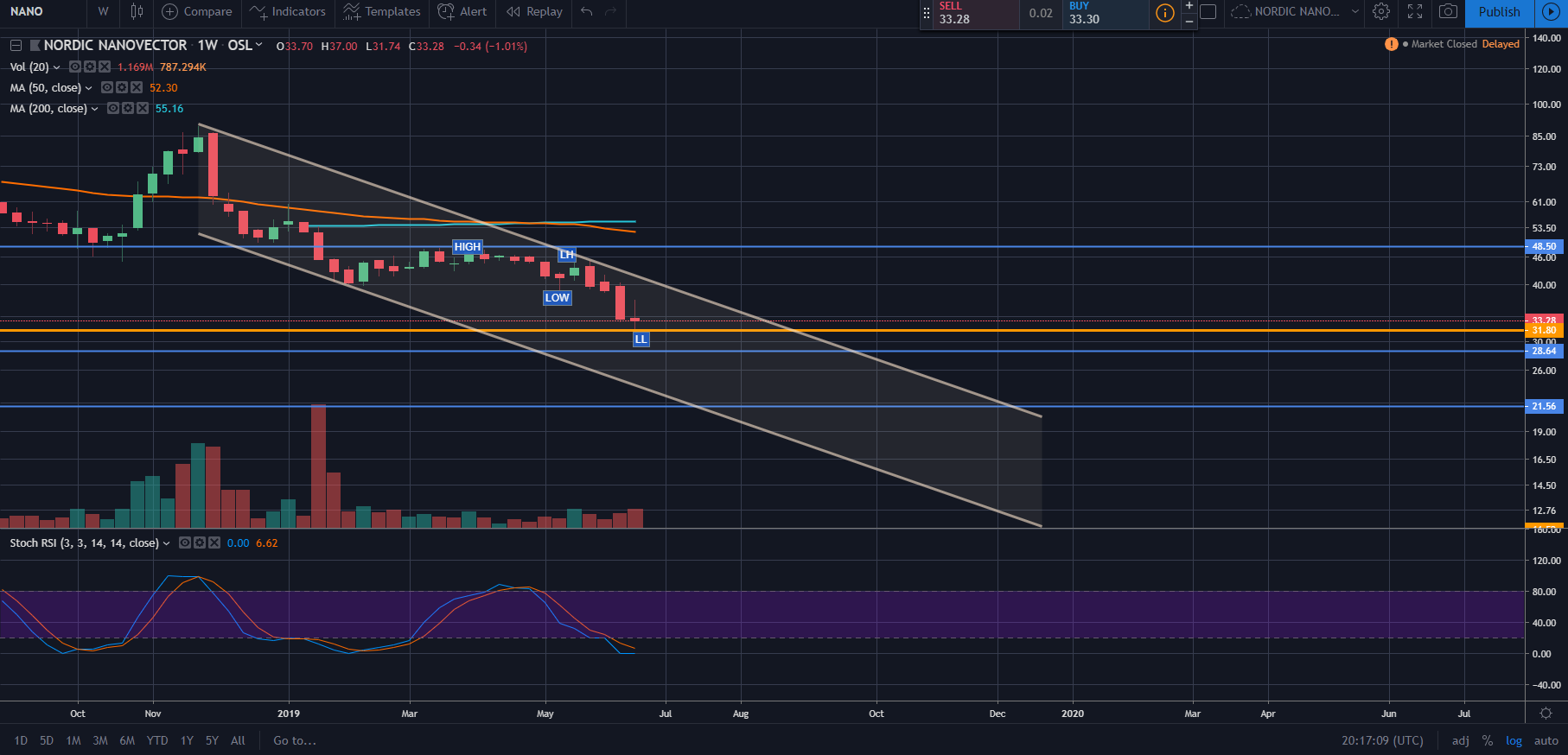
Task: Take a chart snapshot with camera icon
Action: coord(1448,11)
